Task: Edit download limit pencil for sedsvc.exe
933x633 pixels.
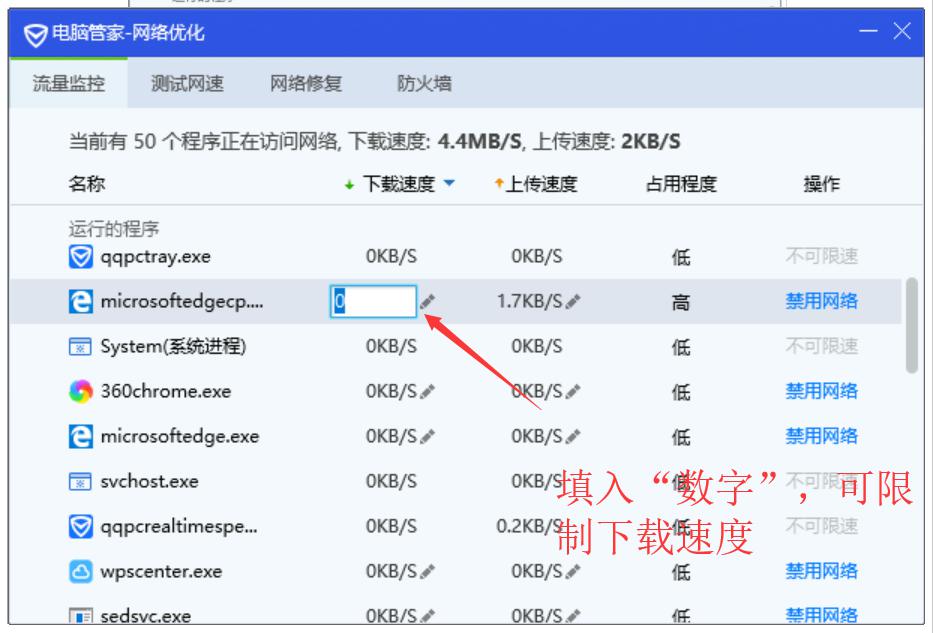Action: click(x=427, y=616)
